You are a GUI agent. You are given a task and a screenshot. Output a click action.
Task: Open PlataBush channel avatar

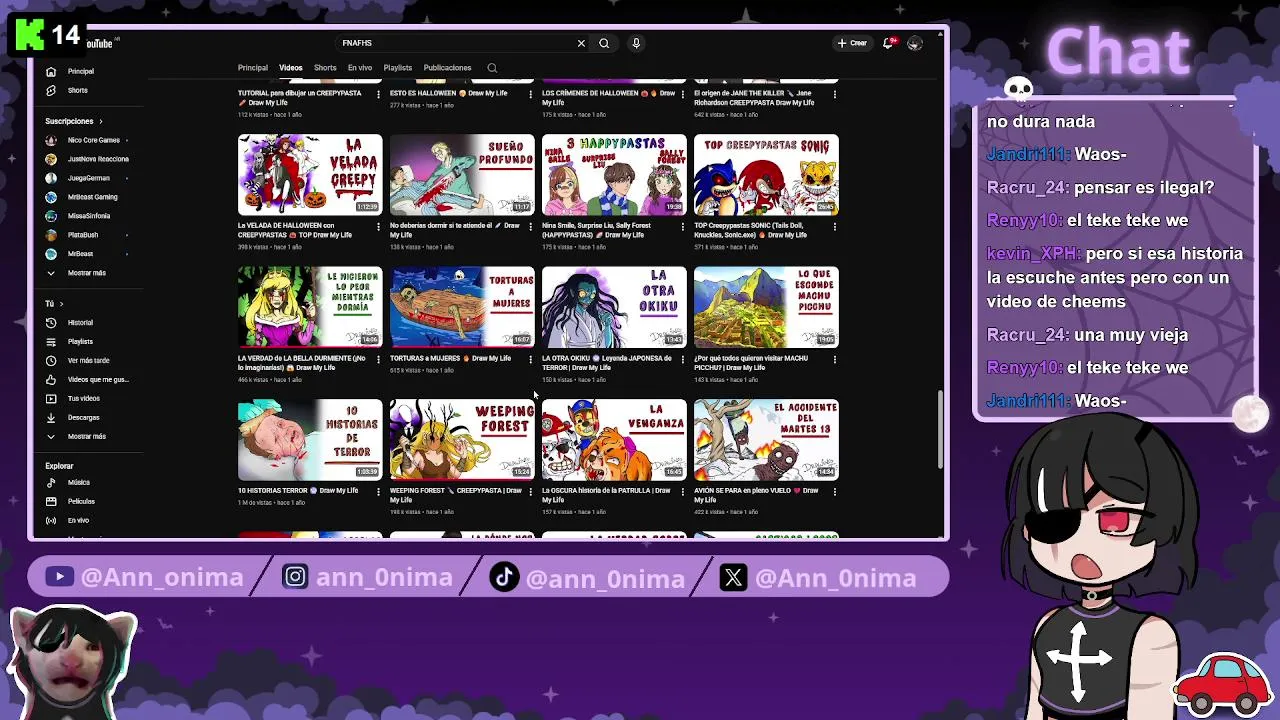[51, 235]
